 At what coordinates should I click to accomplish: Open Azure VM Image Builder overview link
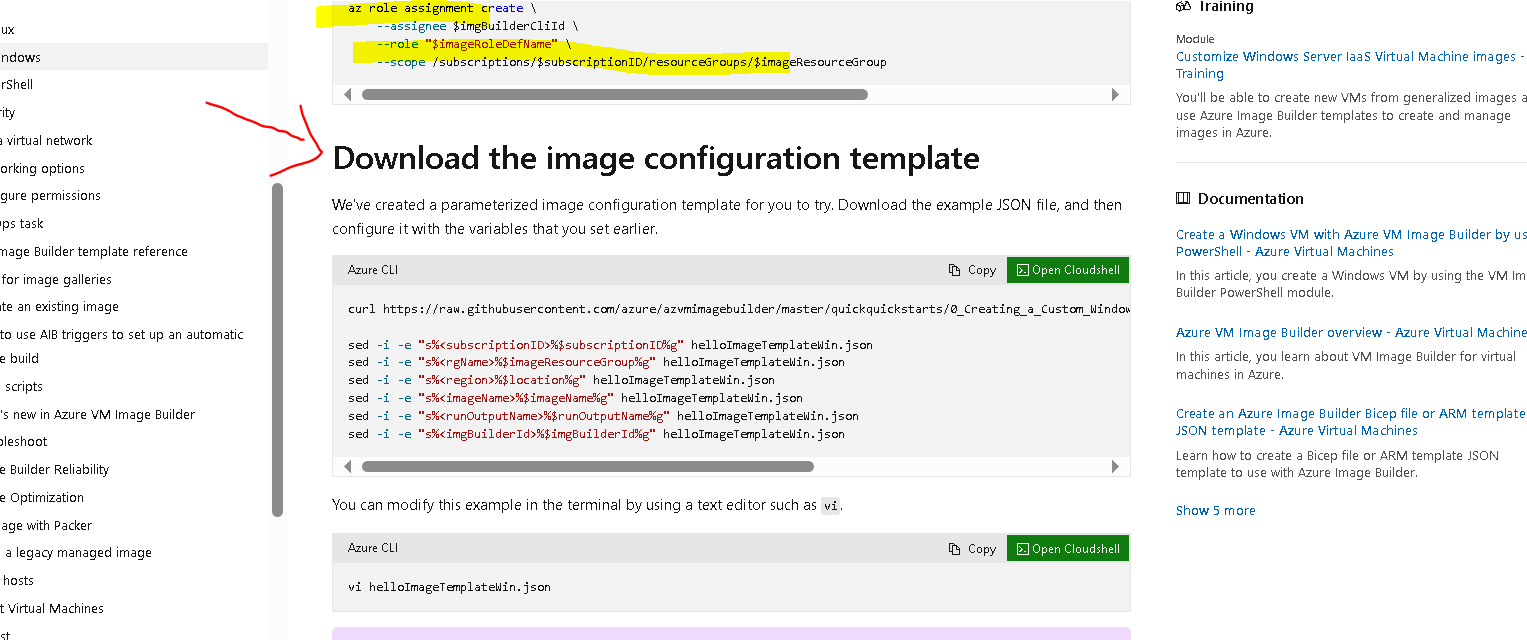(1351, 332)
